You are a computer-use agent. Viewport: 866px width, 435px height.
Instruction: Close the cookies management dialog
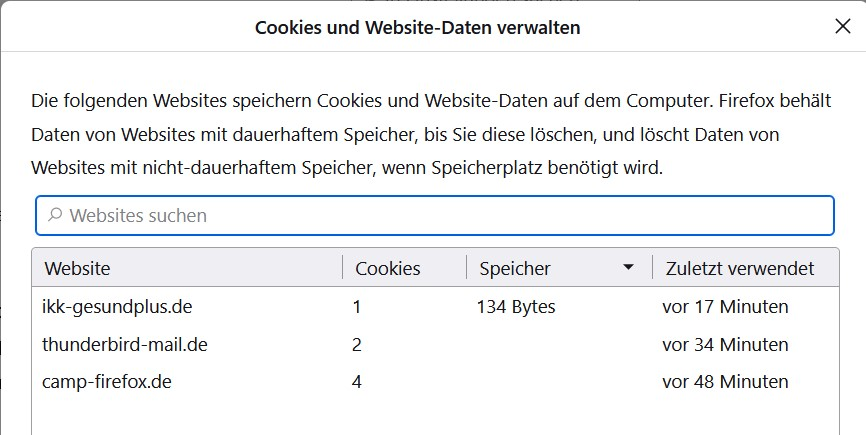[x=842, y=27]
